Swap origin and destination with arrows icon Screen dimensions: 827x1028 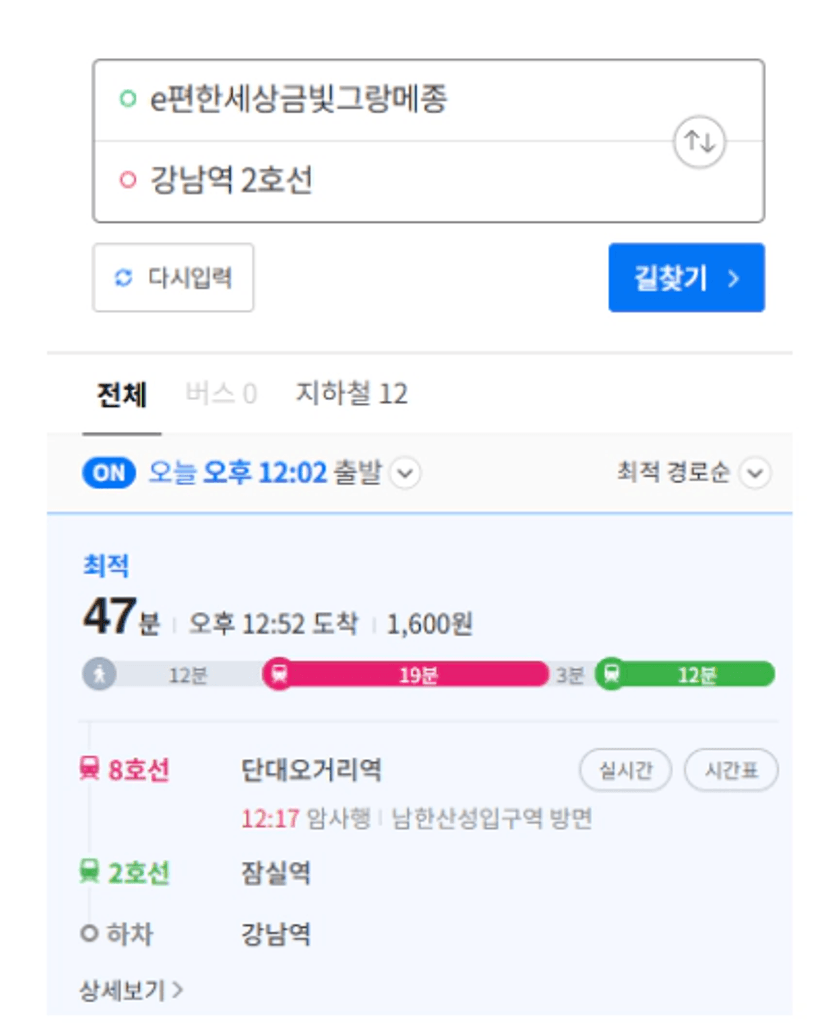700,141
